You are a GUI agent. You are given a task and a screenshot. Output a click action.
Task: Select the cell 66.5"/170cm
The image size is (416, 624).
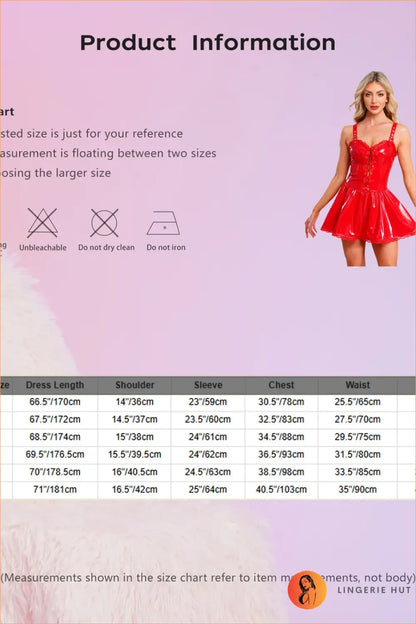(x=55, y=402)
